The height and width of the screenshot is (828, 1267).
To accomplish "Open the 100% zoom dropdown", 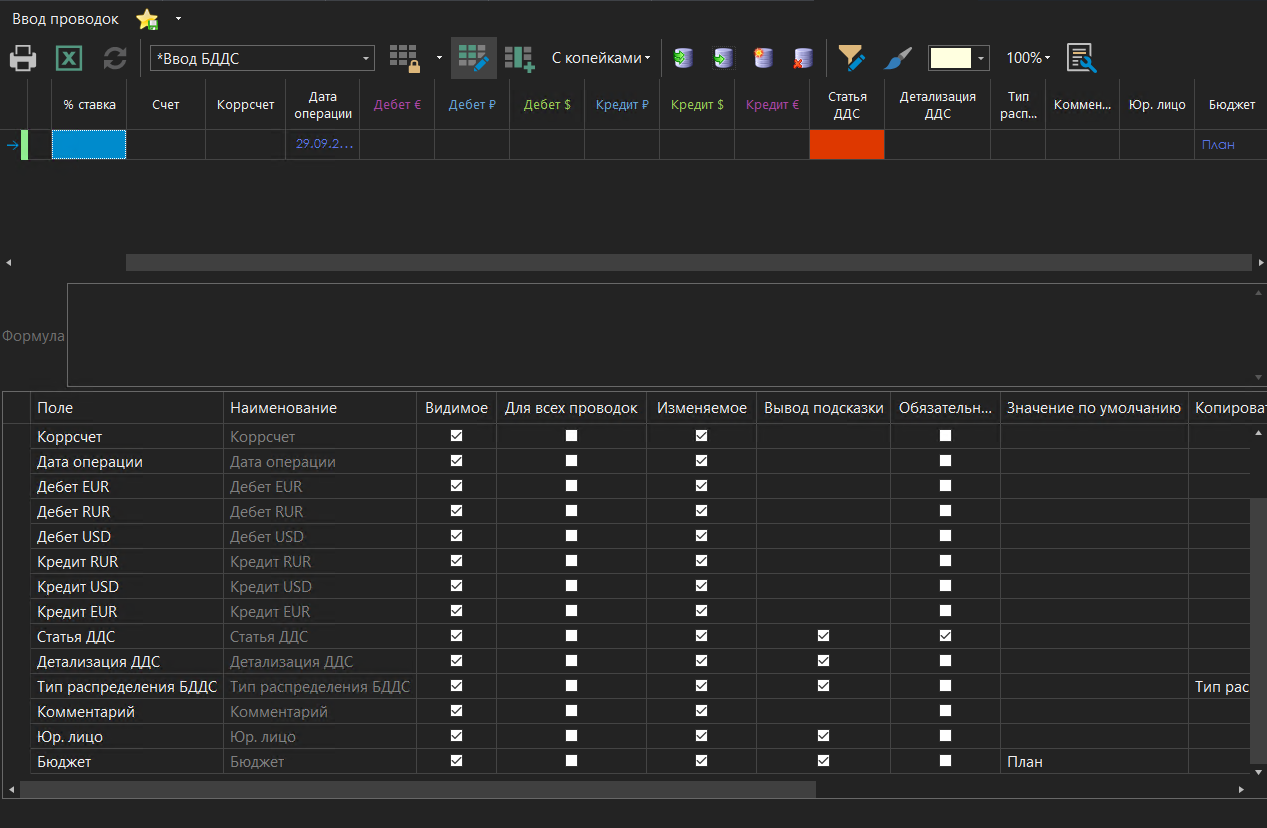I will tap(1028, 58).
